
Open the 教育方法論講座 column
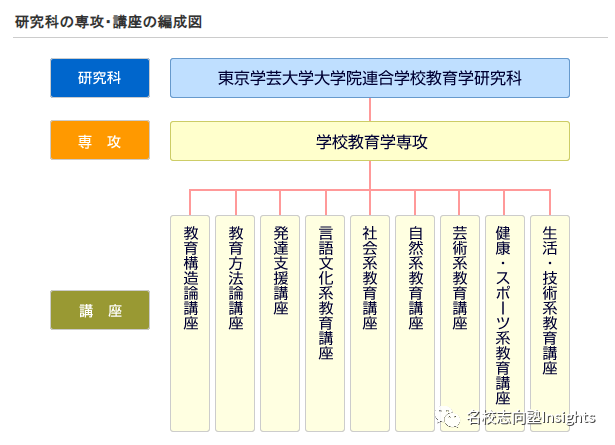pyautogui.click(x=235, y=323)
